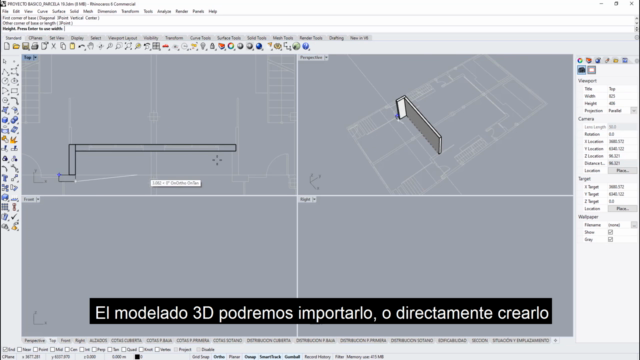Open the Front viewport title dropdown arrow
The image size is (640, 360).
[38, 200]
